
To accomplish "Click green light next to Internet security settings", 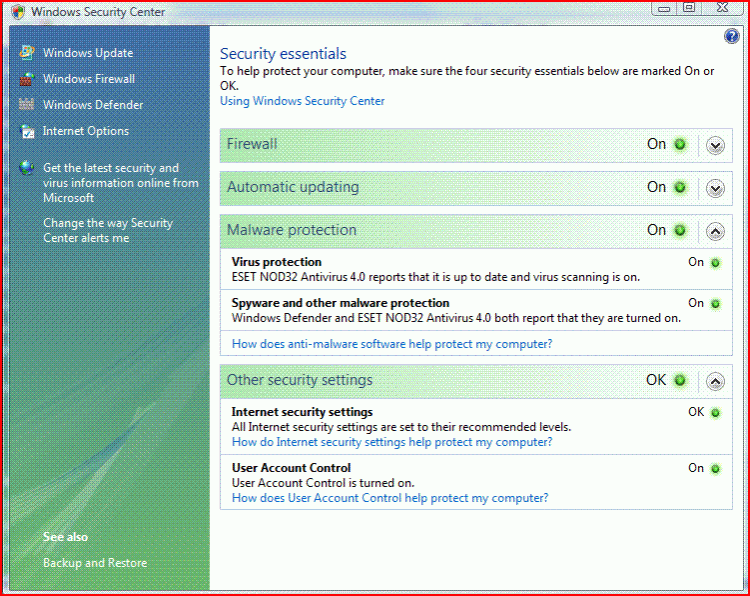I will click(x=715, y=413).
